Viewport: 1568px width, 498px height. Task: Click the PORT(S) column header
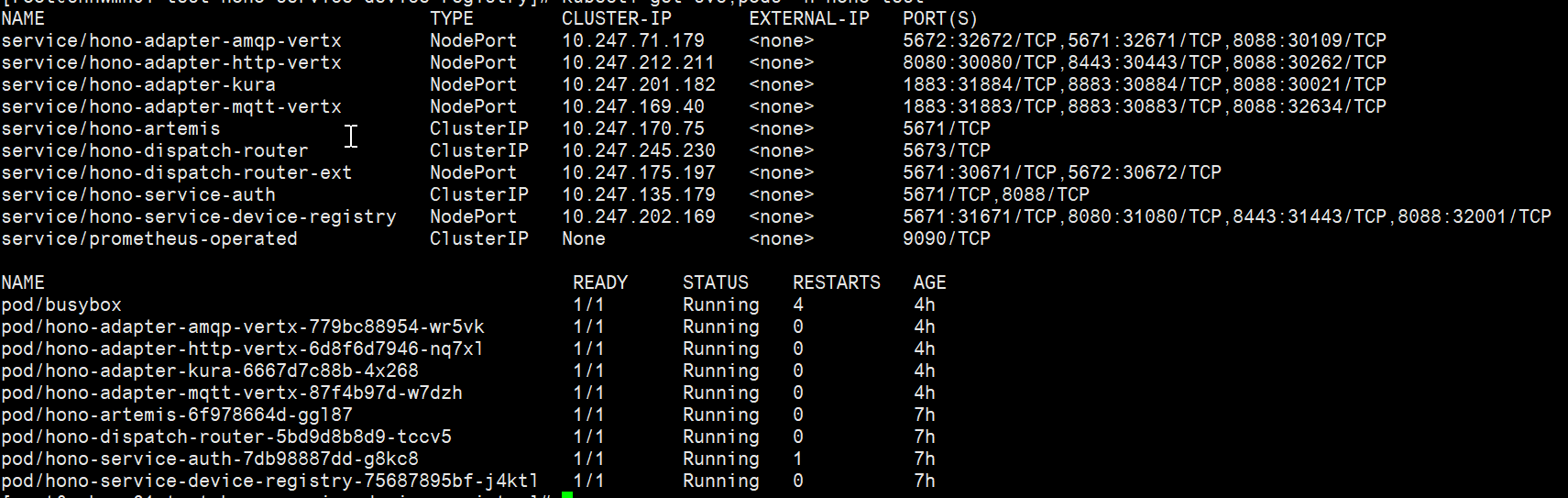[940, 19]
